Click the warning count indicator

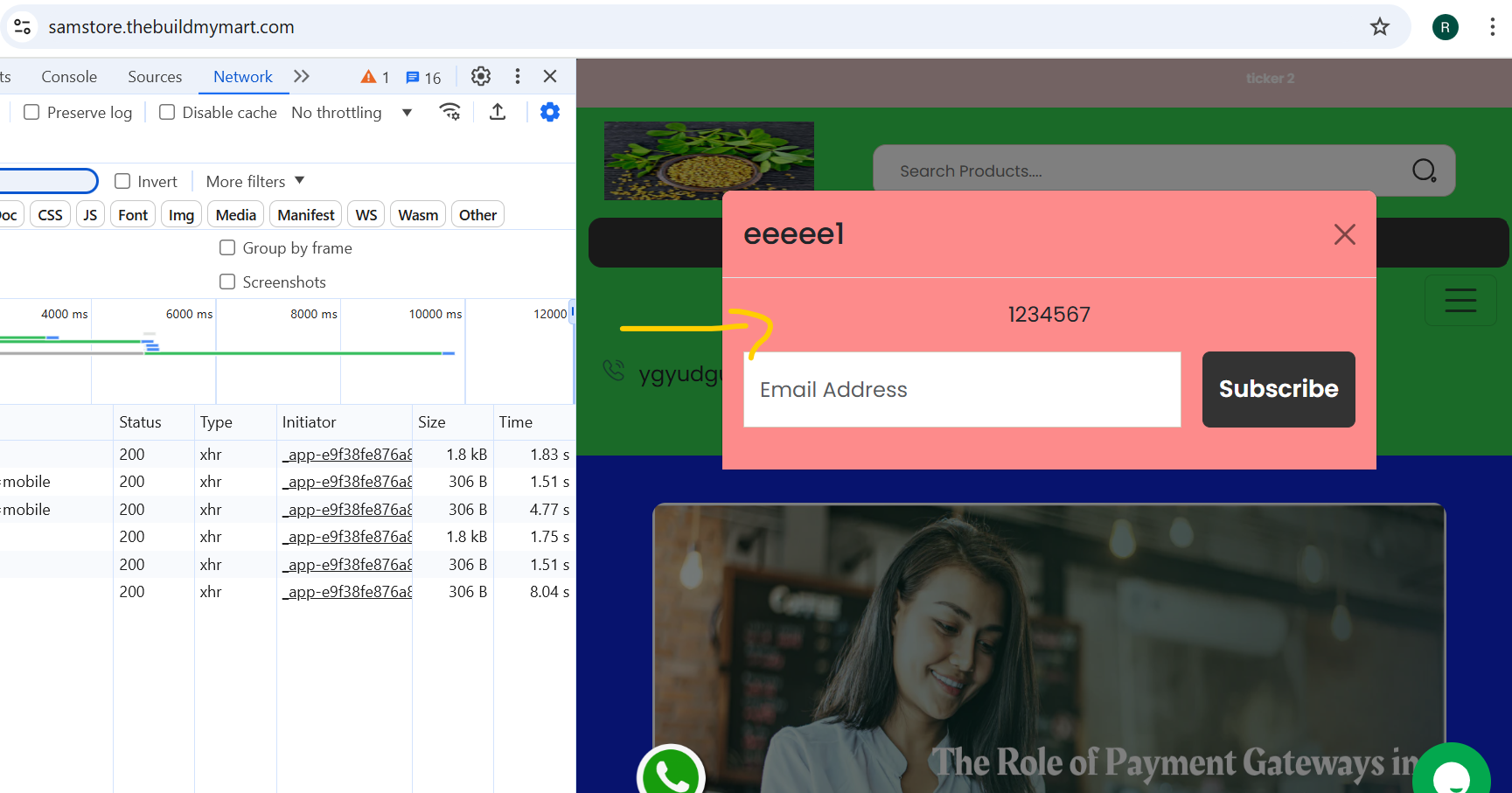(x=375, y=77)
